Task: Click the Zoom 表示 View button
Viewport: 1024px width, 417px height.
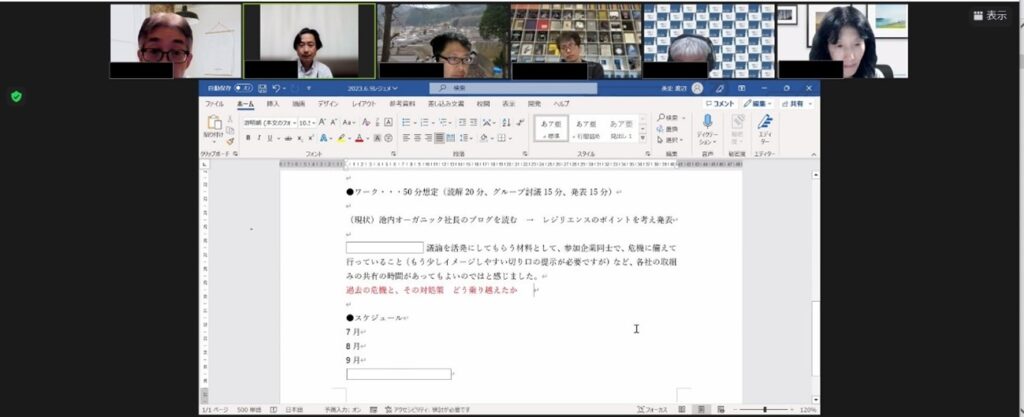Action: click(x=990, y=16)
